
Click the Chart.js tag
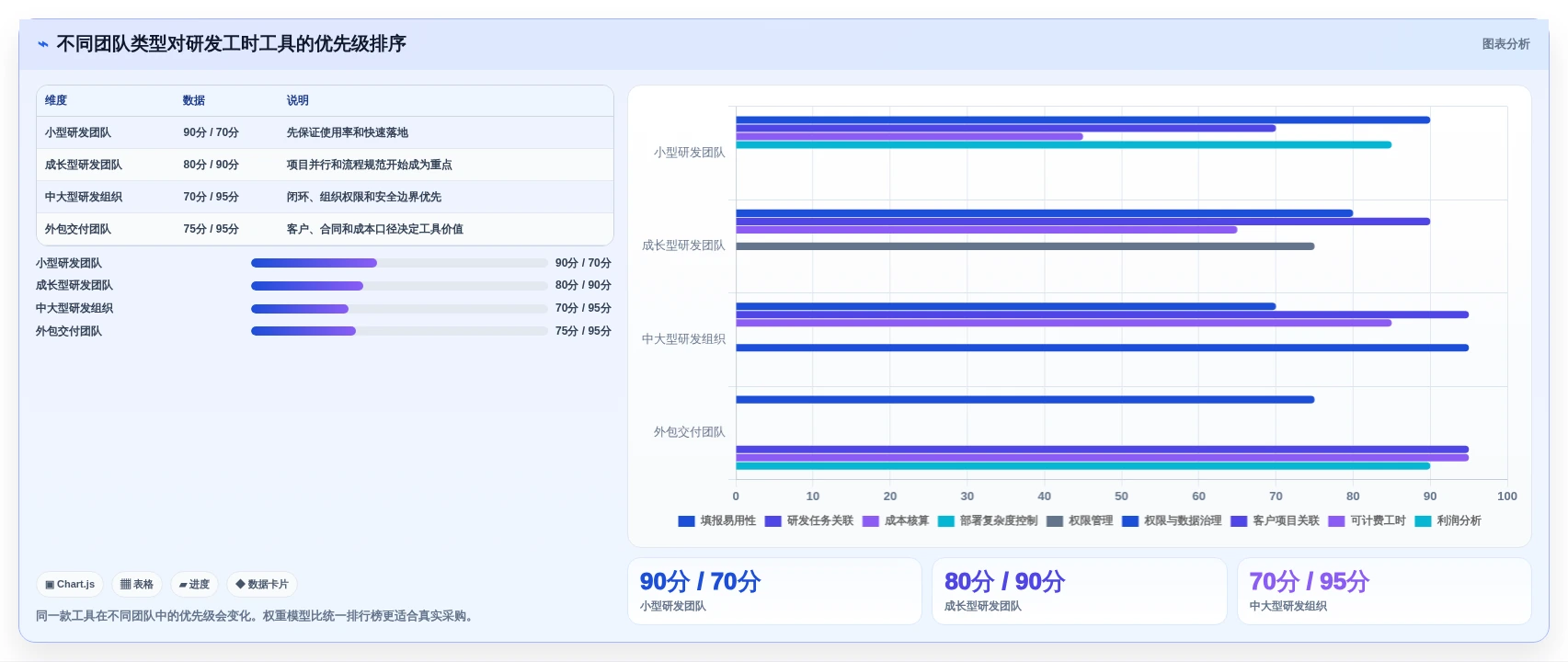(70, 584)
